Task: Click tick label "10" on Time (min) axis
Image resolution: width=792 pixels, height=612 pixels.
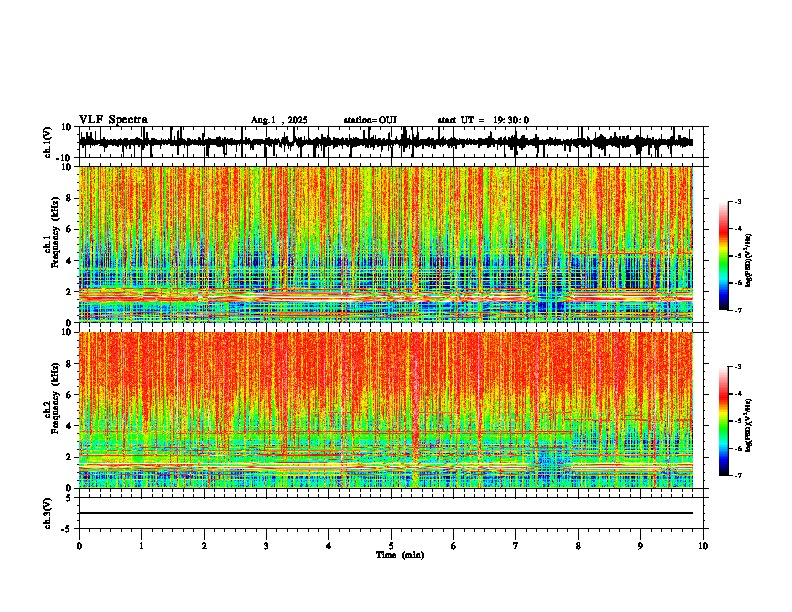Action: pos(703,546)
